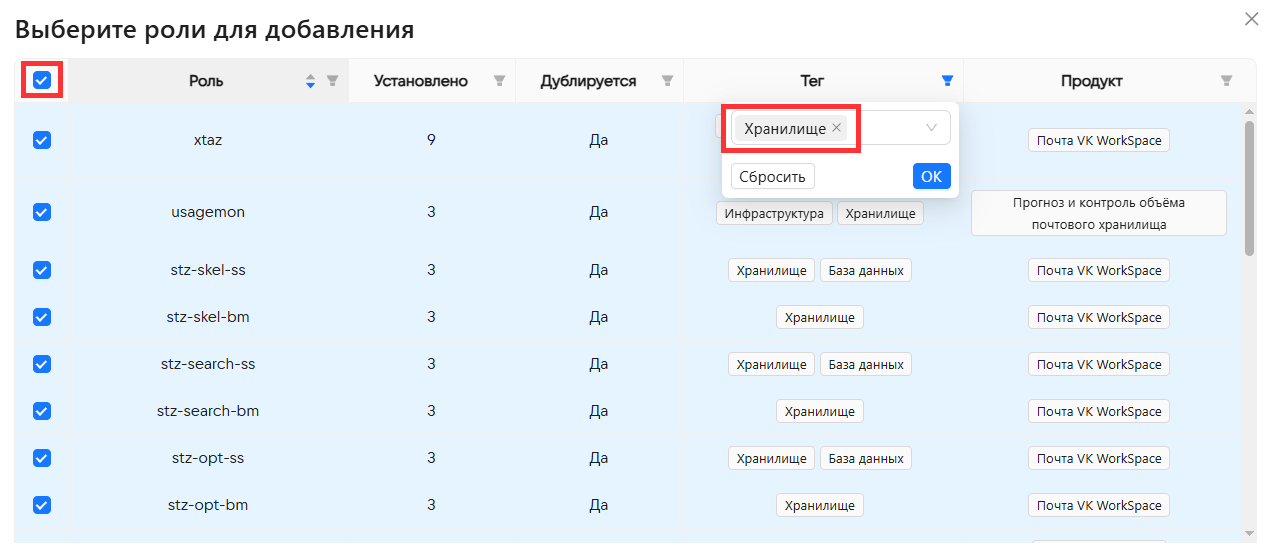Screen dimensions: 1271x553
Task: Click Почта VK WorkSpace in stz-opt-bm row
Action: [1099, 505]
